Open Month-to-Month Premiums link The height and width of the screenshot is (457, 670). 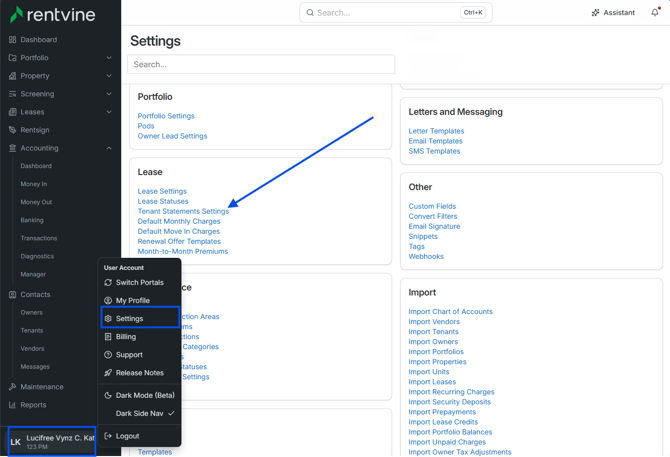coord(182,251)
